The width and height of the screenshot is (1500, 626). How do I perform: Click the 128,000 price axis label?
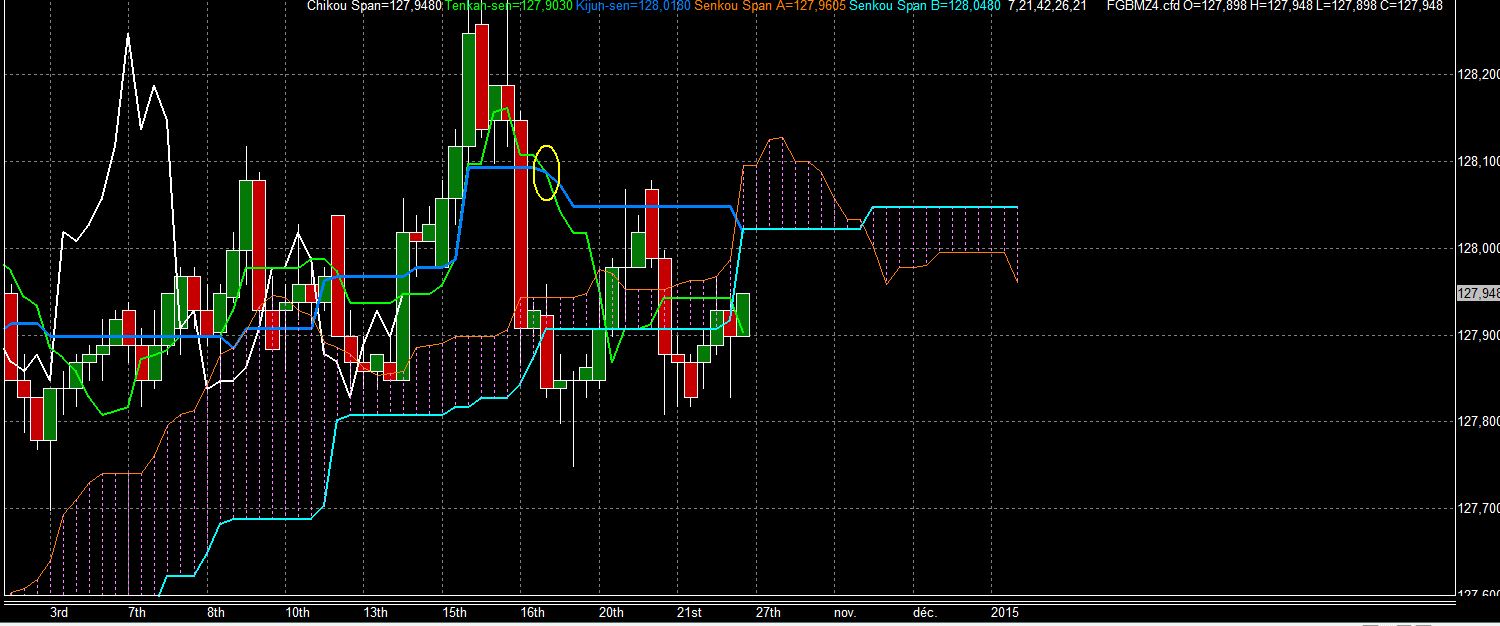click(x=1479, y=248)
